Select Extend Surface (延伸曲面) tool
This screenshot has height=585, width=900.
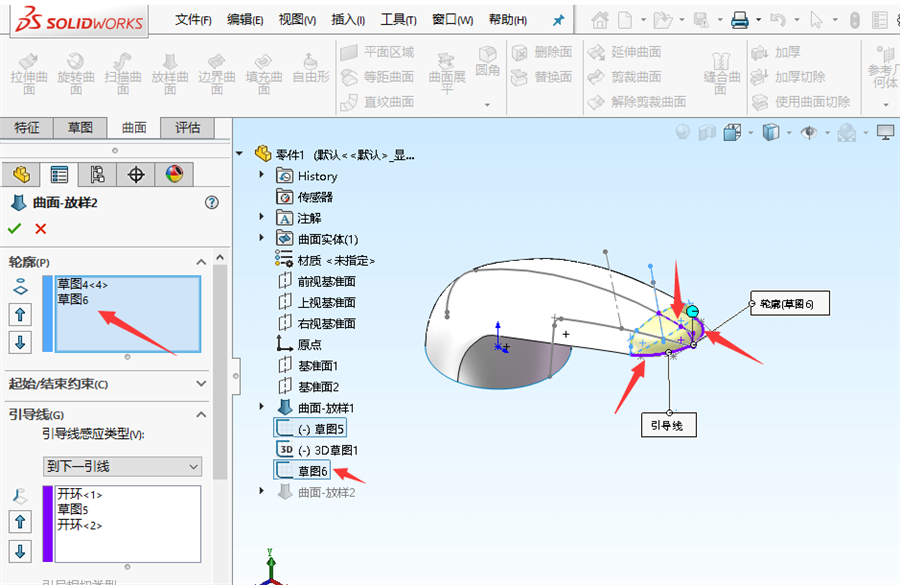click(624, 52)
